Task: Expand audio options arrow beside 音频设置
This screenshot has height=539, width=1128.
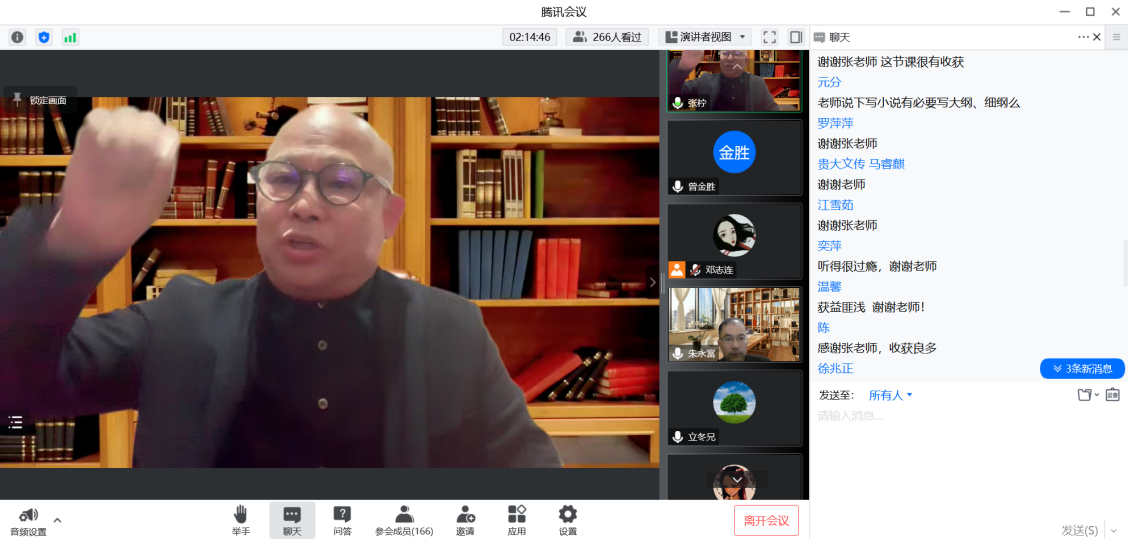Action: point(57,520)
